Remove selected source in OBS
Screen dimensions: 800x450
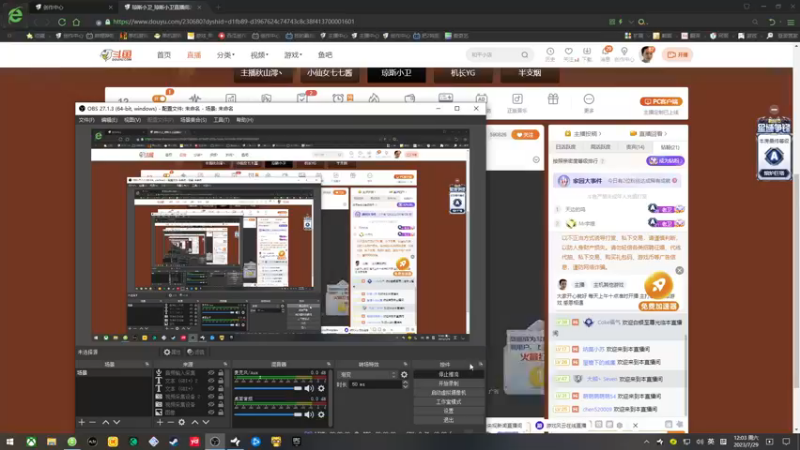(x=170, y=422)
